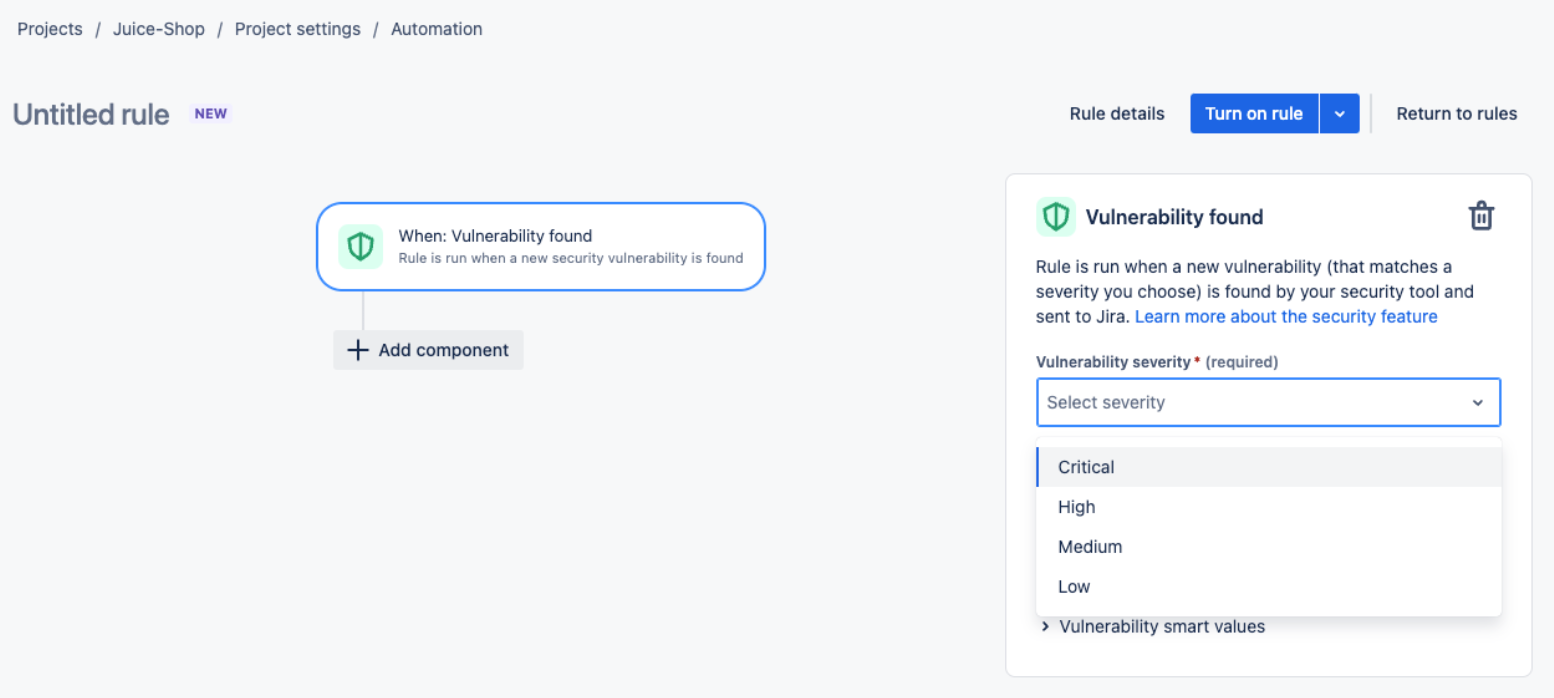Click the shield icon beside the panel title
Screen dimensions: 1554x698
pyautogui.click(x=1056, y=216)
